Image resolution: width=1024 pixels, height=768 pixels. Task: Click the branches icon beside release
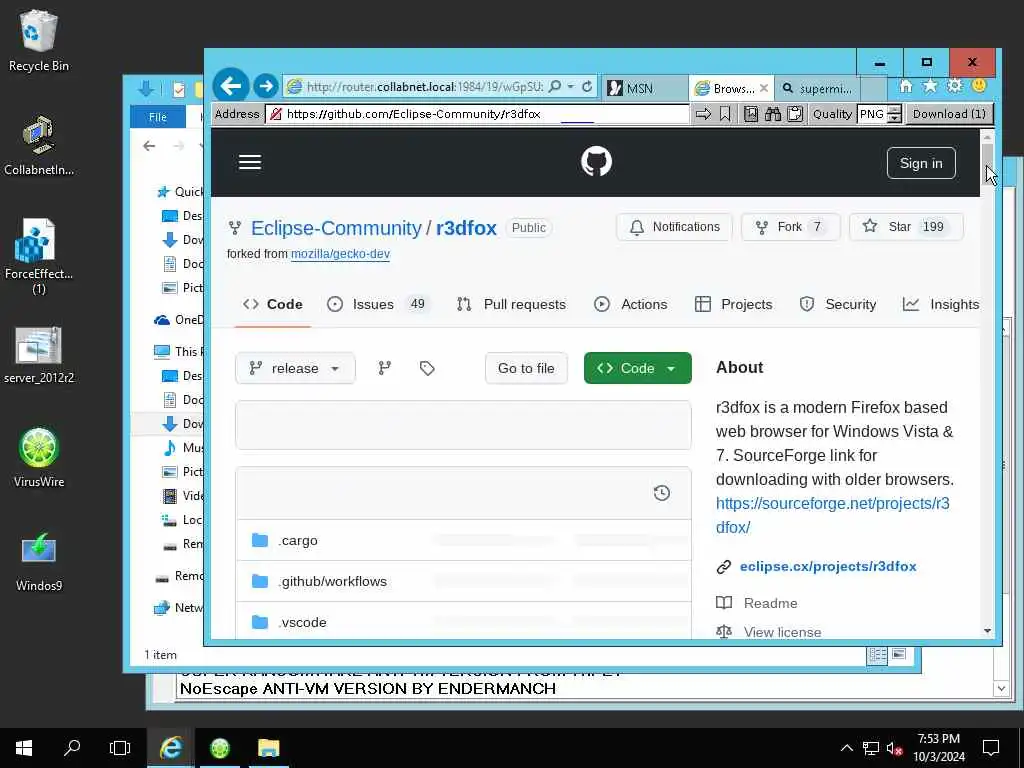385,368
